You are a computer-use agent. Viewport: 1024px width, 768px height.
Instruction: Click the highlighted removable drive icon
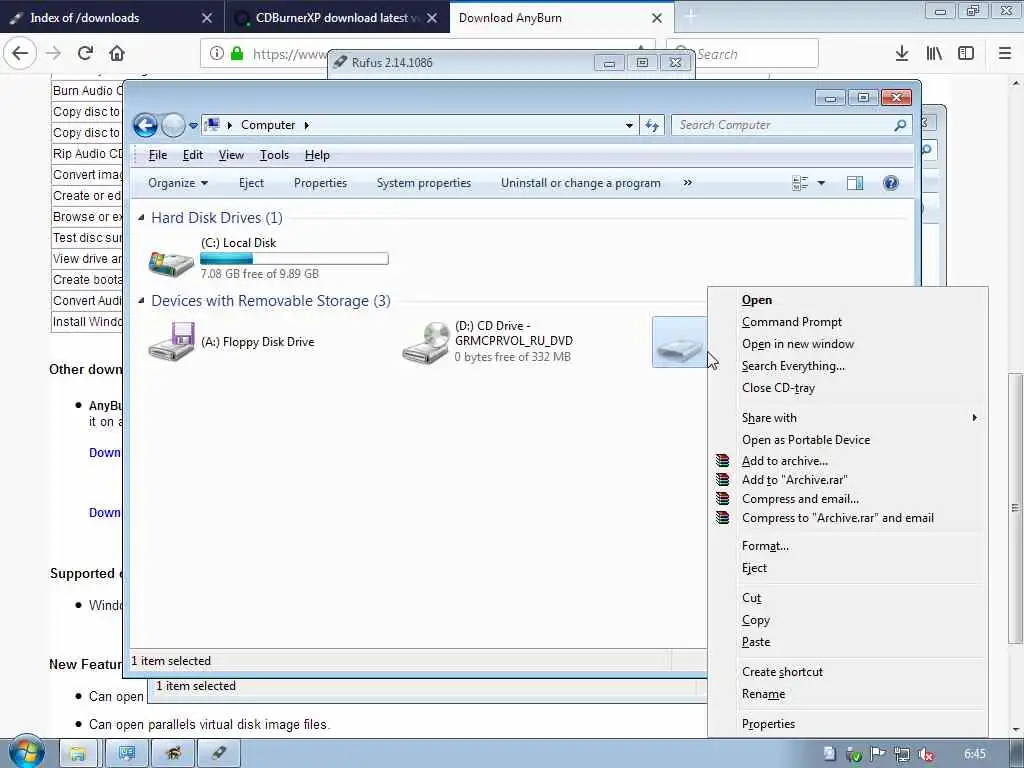679,342
